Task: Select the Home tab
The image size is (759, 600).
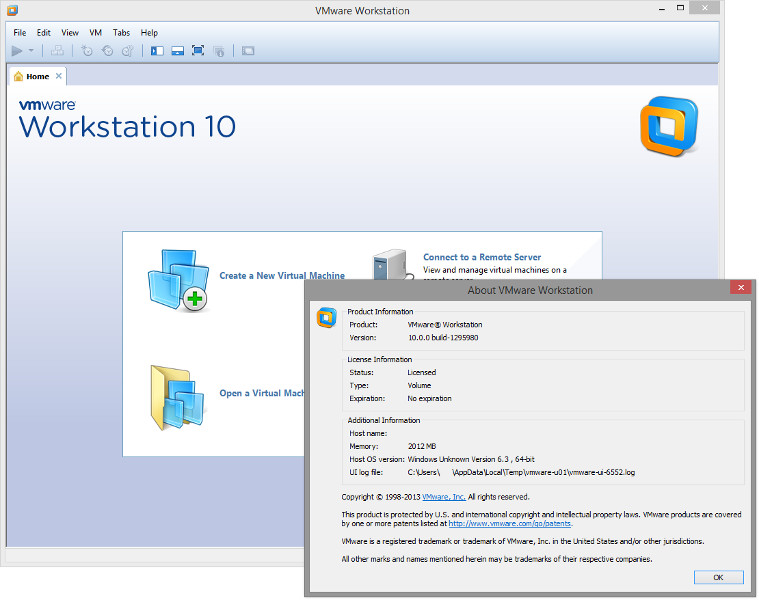Action: (x=37, y=76)
